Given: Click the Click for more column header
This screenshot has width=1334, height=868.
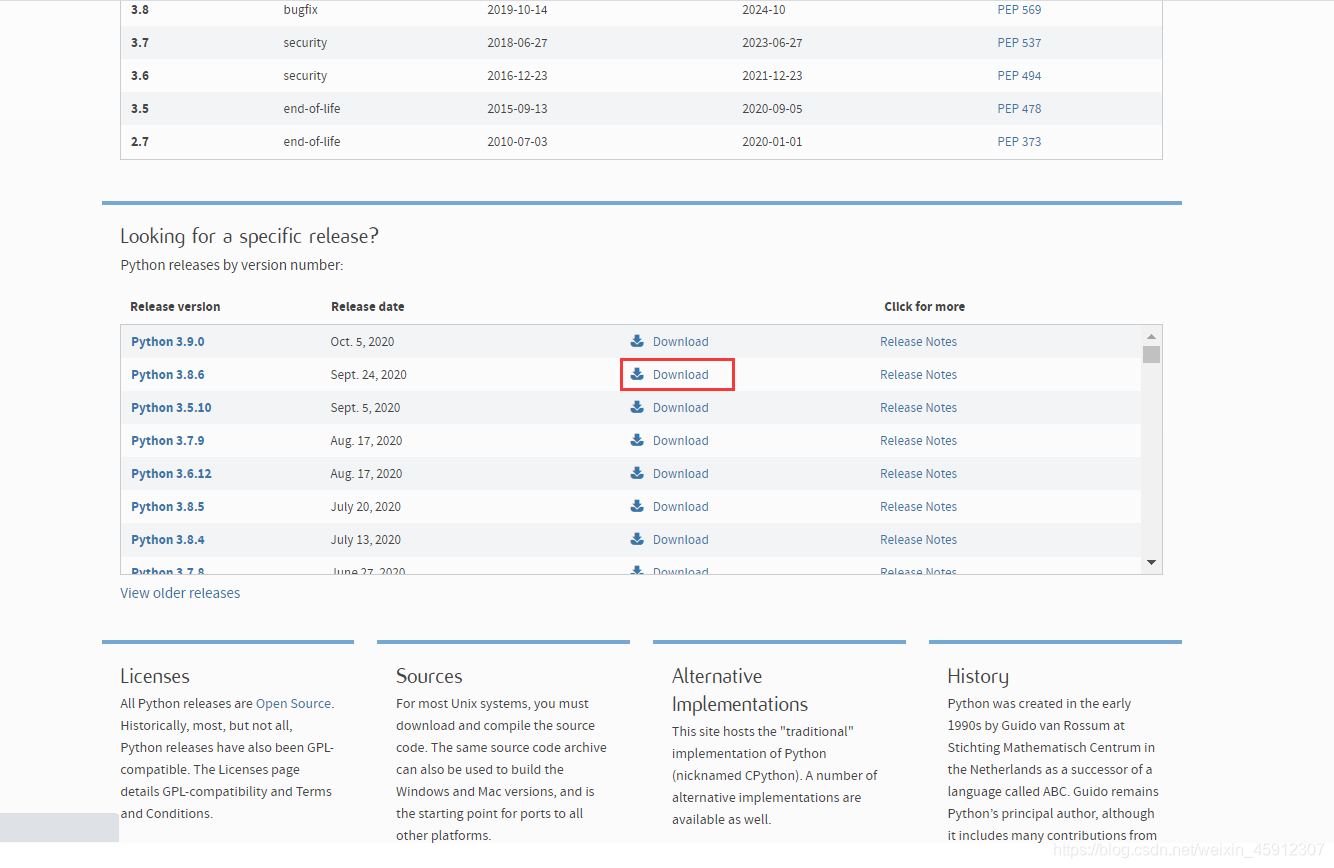Looking at the screenshot, I should [925, 307].
